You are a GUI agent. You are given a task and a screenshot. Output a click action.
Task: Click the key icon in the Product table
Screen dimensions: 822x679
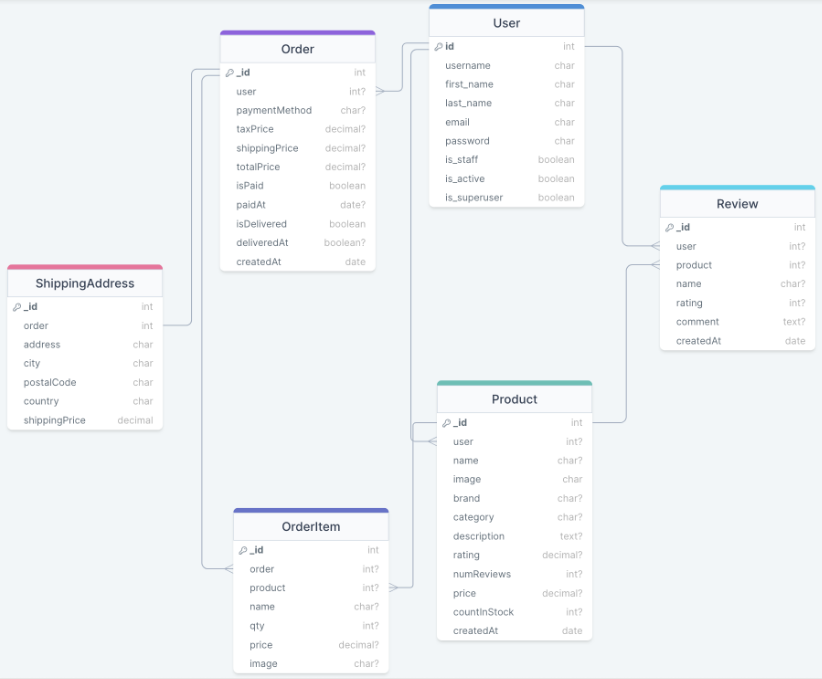pos(446,423)
